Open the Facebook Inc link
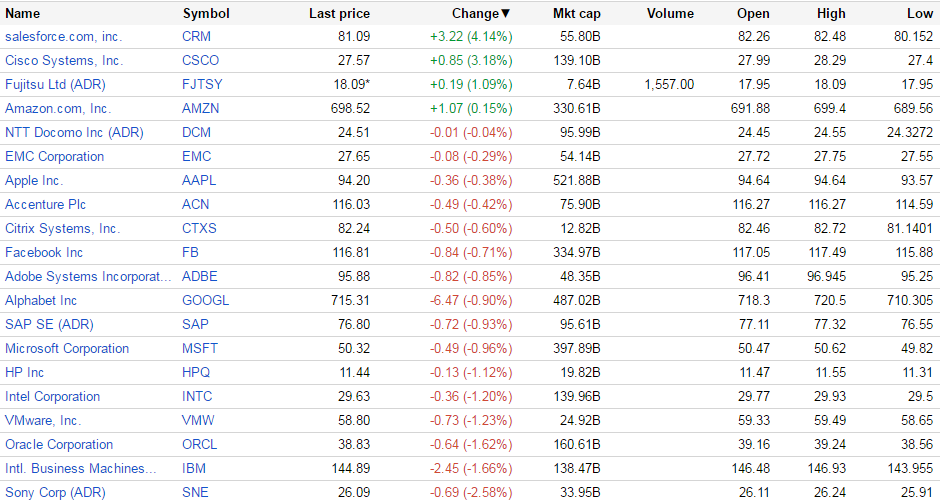940x504 pixels. click(x=44, y=252)
